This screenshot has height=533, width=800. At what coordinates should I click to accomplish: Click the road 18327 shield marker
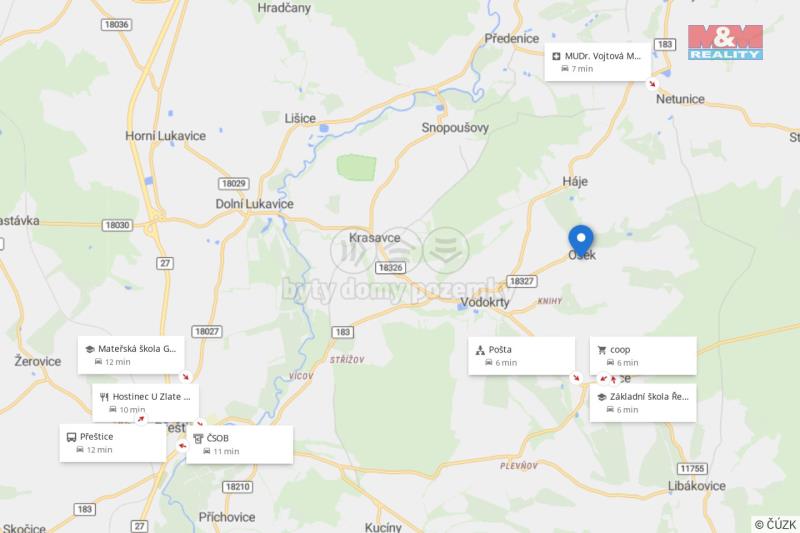pos(521,281)
